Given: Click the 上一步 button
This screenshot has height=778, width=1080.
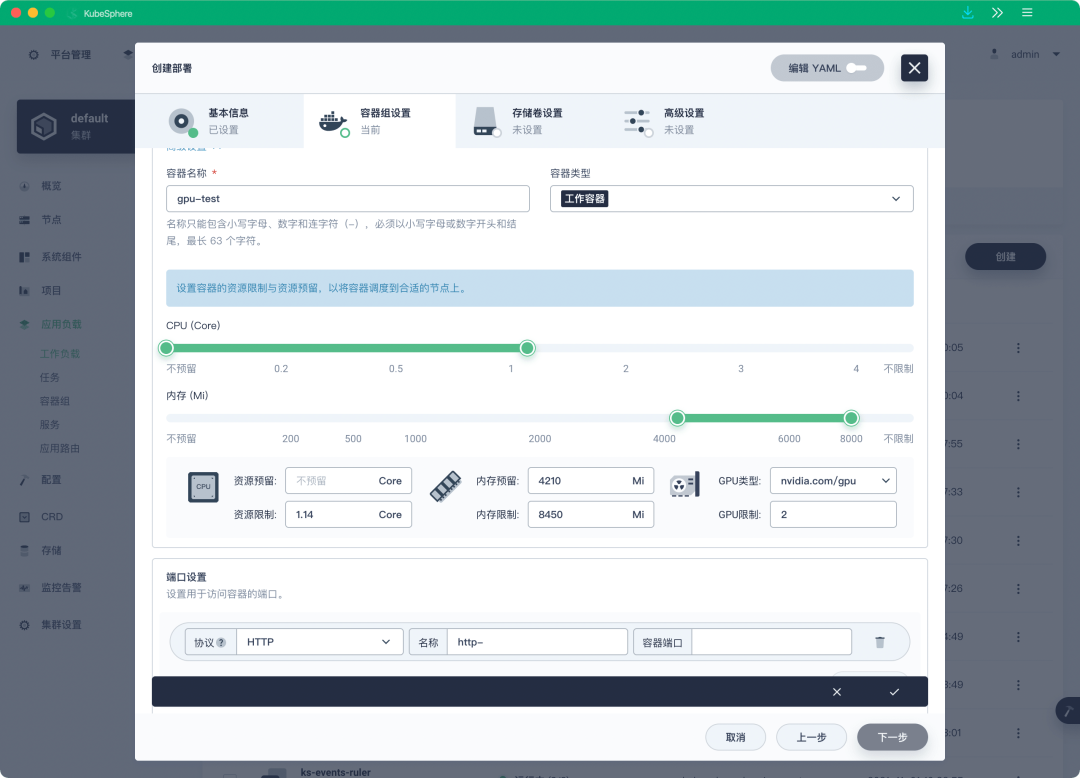Looking at the screenshot, I should 811,737.
